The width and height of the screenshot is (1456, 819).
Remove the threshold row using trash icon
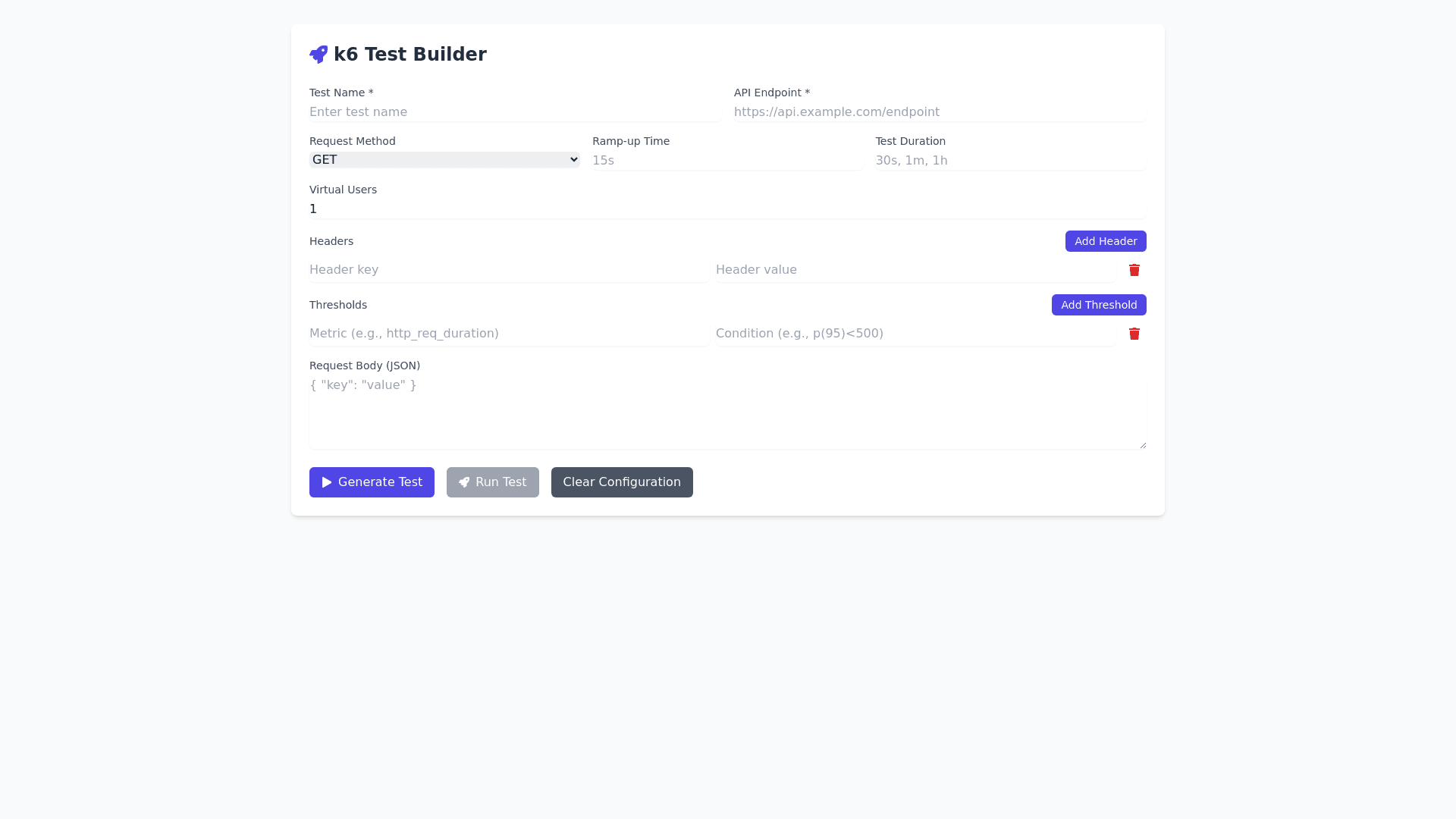(1134, 334)
